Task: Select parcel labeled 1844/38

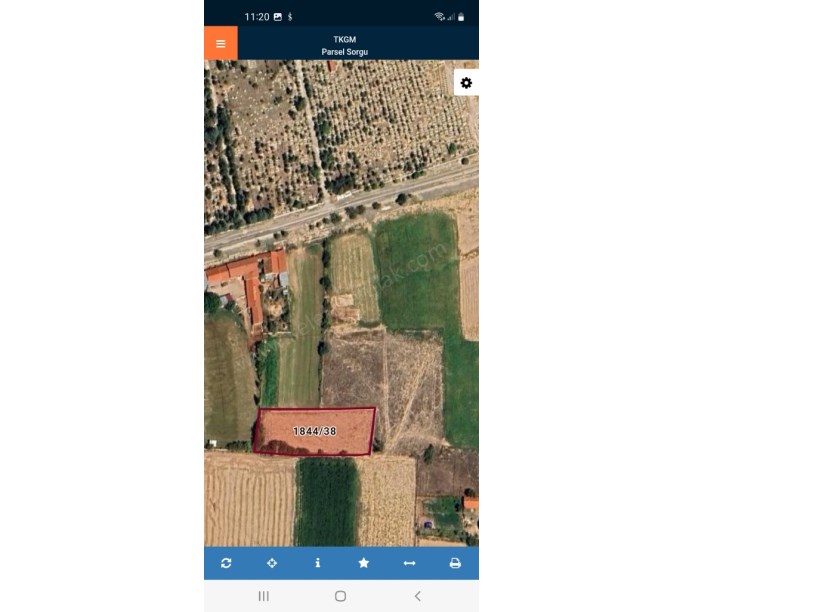Action: pos(314,431)
